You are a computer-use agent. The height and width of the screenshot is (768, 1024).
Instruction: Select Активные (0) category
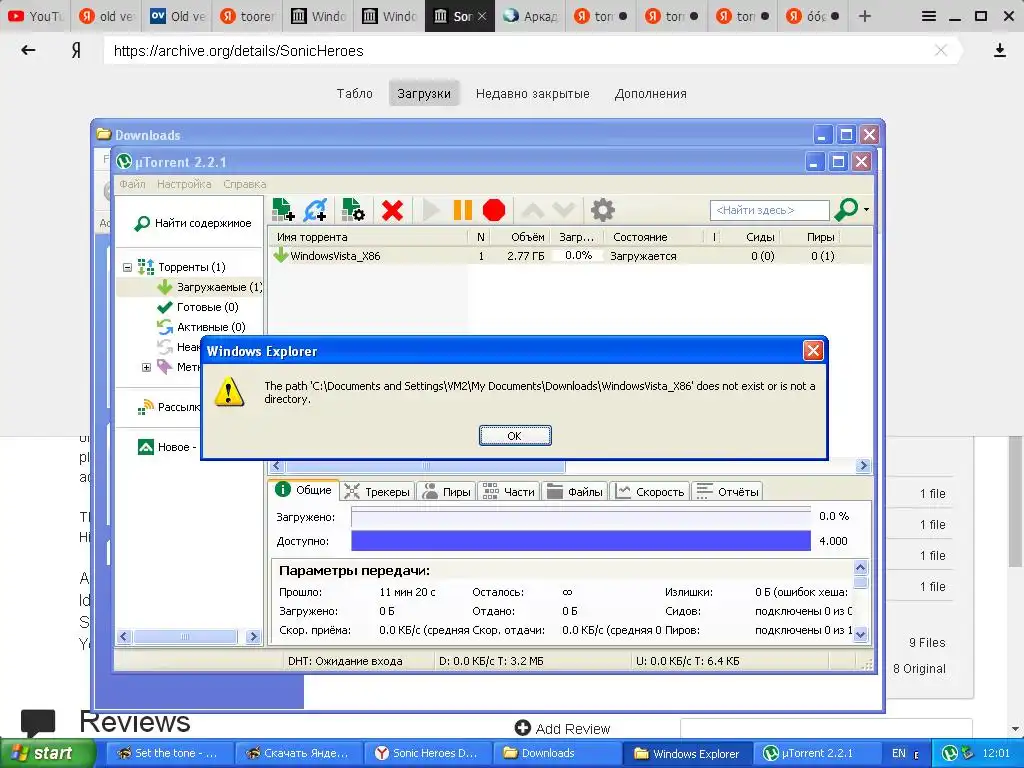pyautogui.click(x=201, y=327)
